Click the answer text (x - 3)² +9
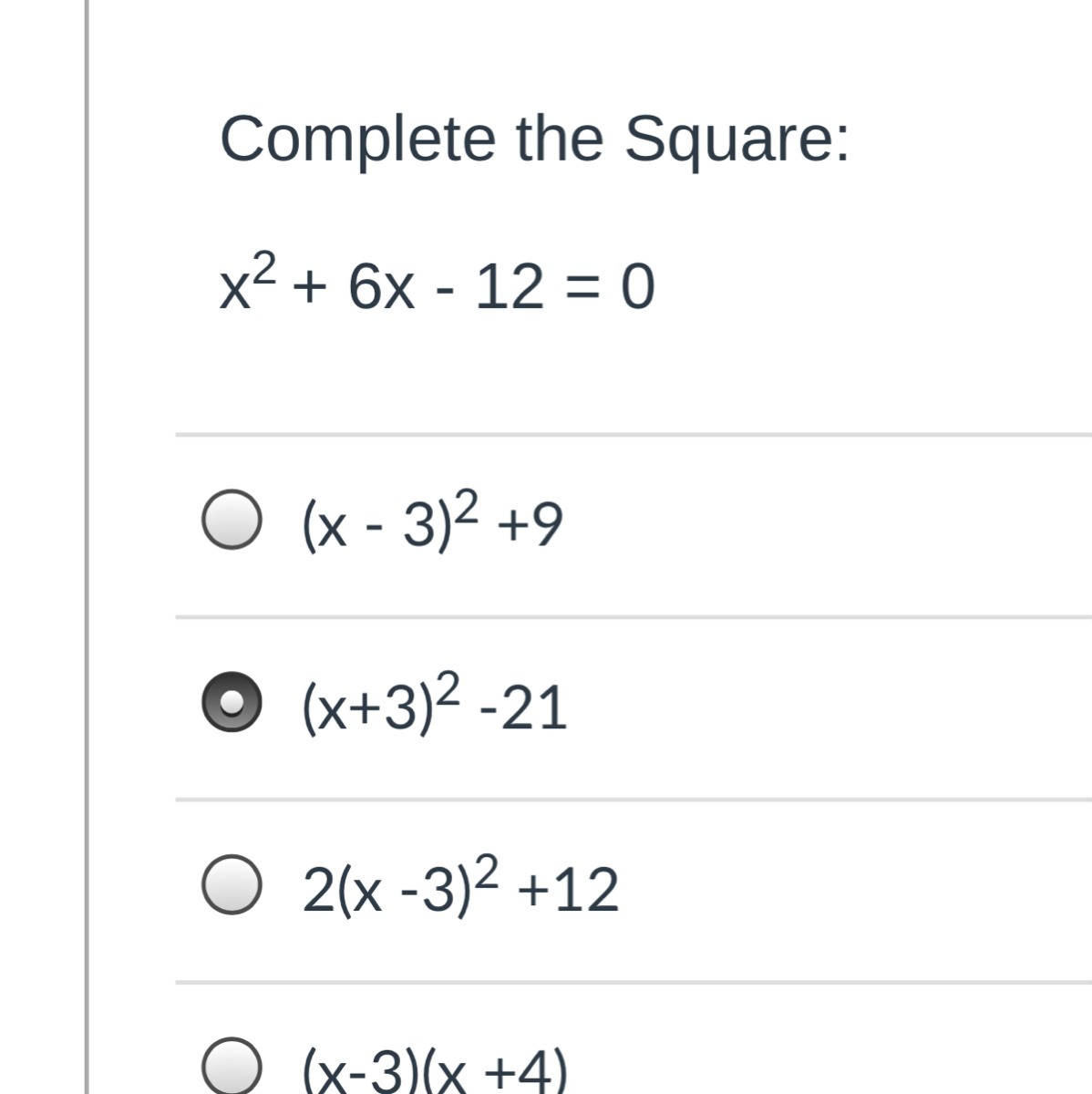Image resolution: width=1092 pixels, height=1094 pixels. (x=432, y=523)
